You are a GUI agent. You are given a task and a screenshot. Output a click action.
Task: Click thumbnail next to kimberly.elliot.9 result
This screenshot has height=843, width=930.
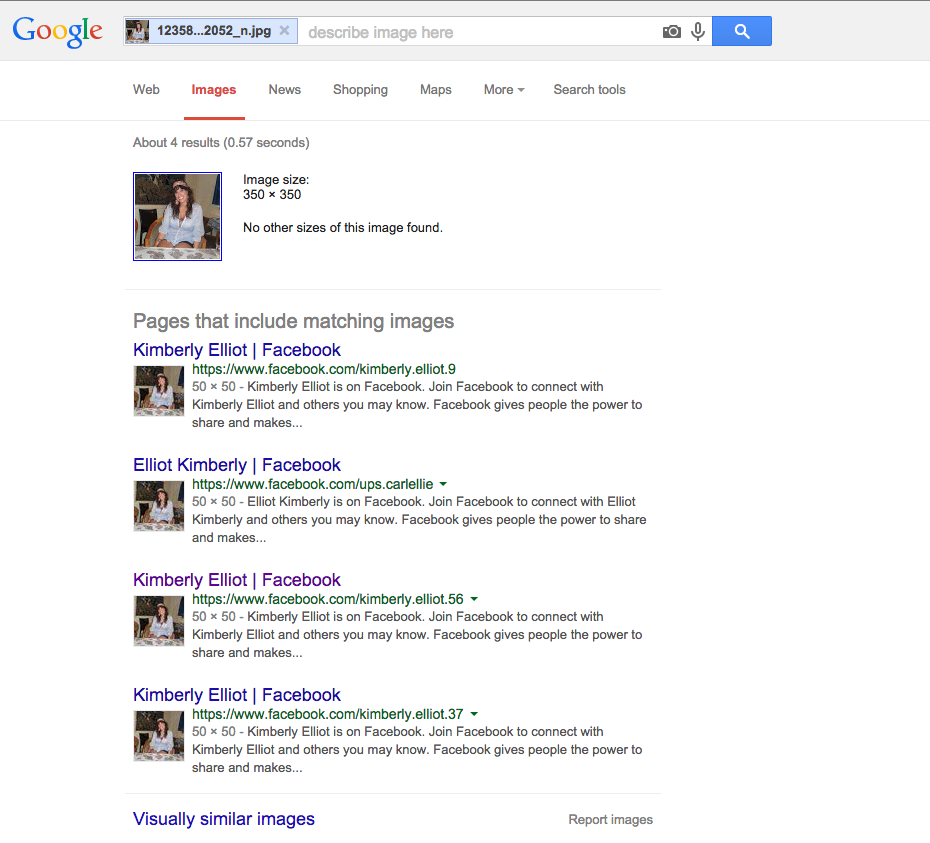pyautogui.click(x=158, y=390)
